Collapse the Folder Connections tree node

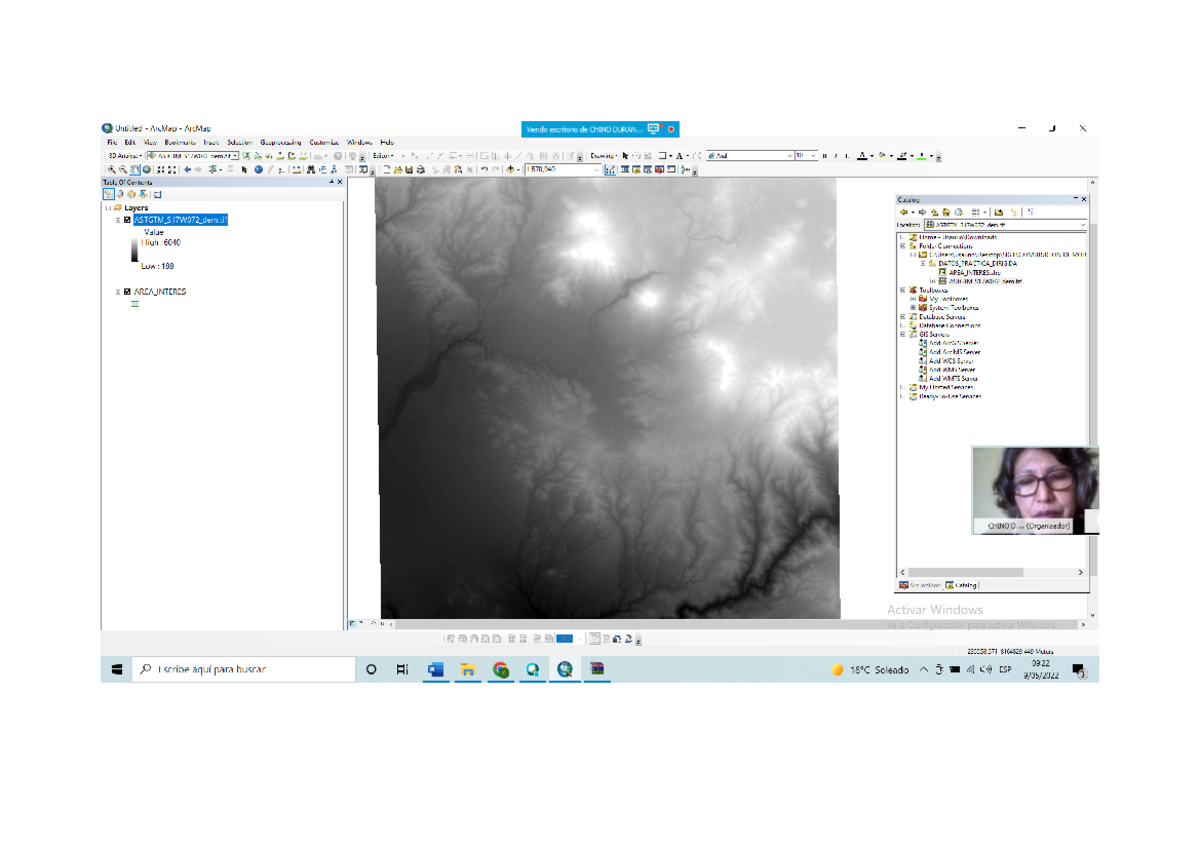click(902, 246)
